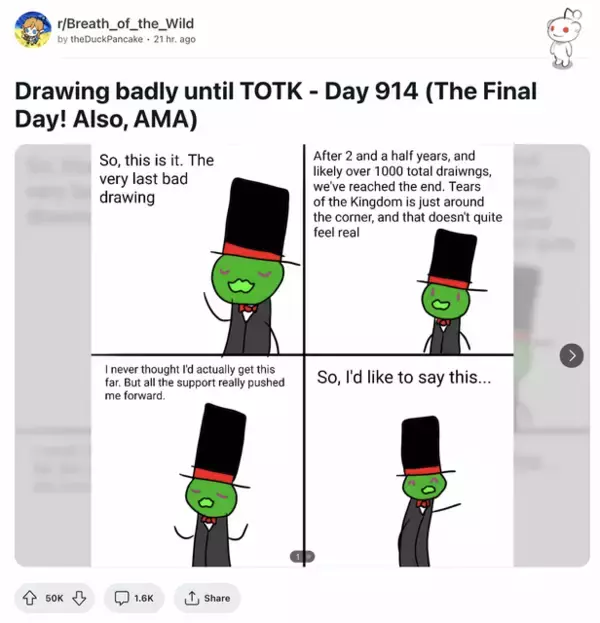Click the blurred gallery area left of comic
Image resolution: width=600 pixels, height=623 pixels.
53,355
